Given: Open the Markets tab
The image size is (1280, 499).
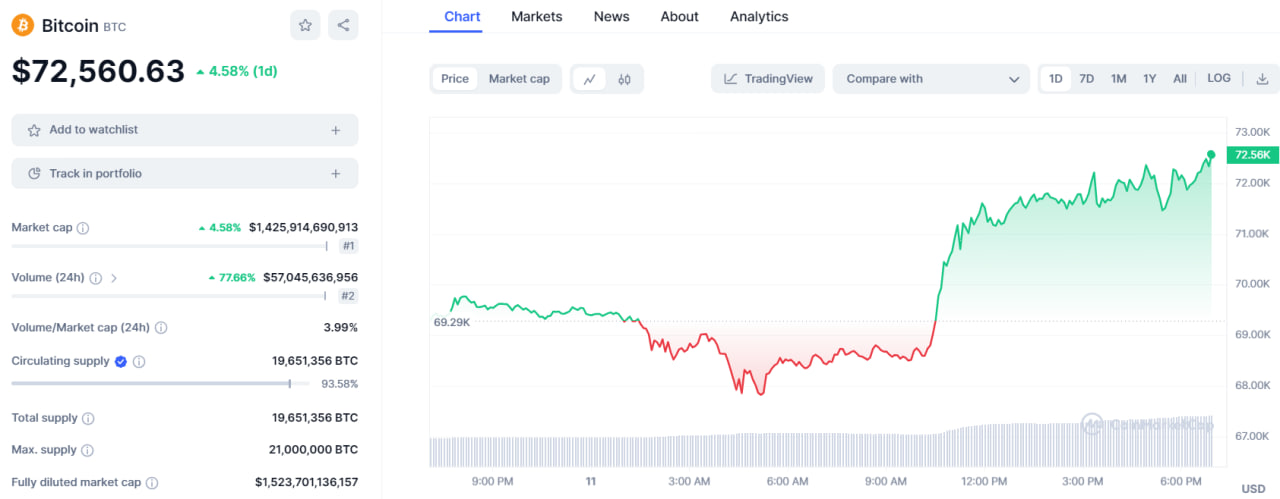Looking at the screenshot, I should 536,17.
